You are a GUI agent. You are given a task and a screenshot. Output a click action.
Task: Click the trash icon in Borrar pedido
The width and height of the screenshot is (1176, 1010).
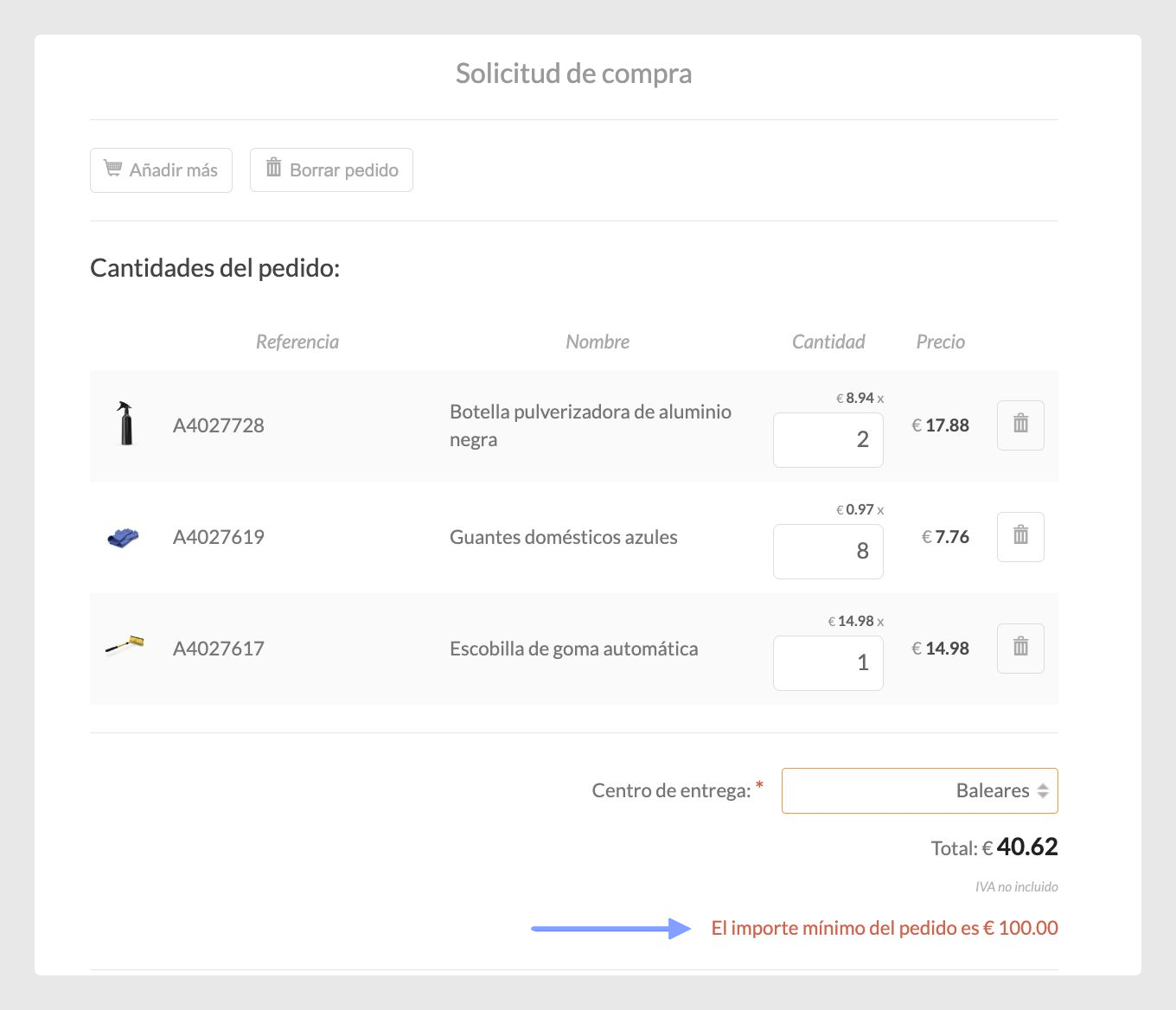(x=273, y=167)
